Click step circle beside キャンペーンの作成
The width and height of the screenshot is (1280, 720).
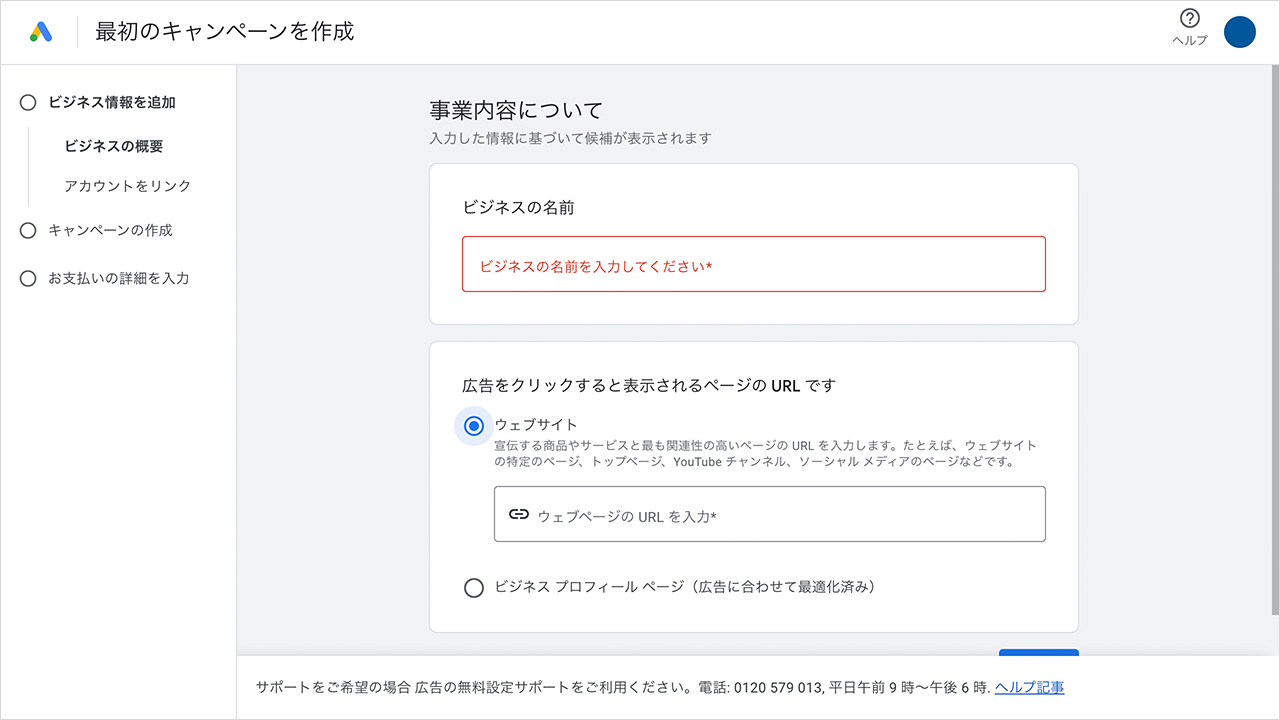(28, 230)
